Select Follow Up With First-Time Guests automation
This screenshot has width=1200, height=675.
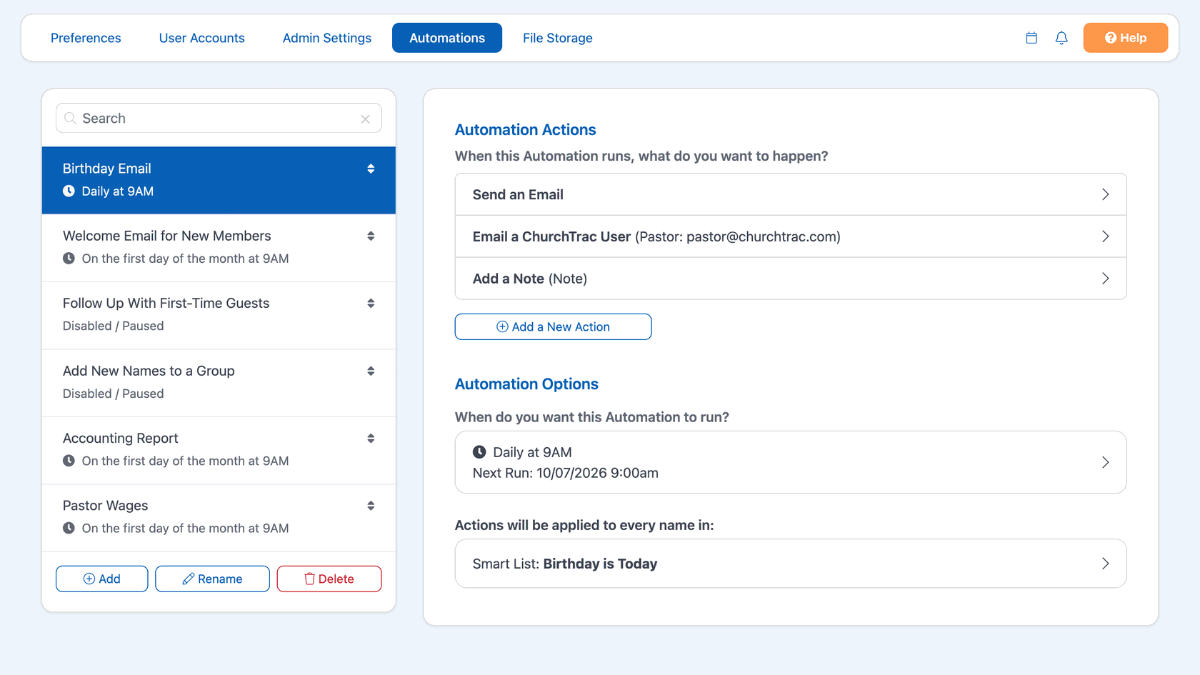(219, 315)
